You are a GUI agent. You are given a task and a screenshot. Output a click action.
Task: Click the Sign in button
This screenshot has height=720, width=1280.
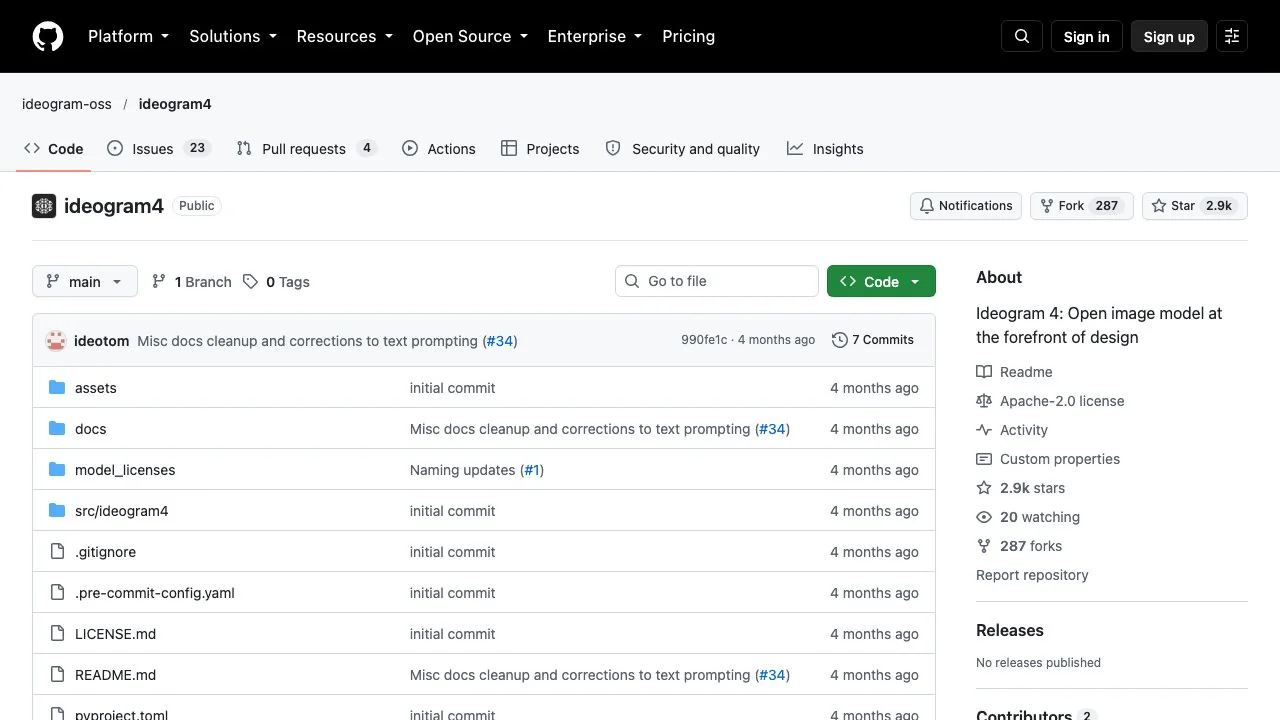click(1087, 36)
